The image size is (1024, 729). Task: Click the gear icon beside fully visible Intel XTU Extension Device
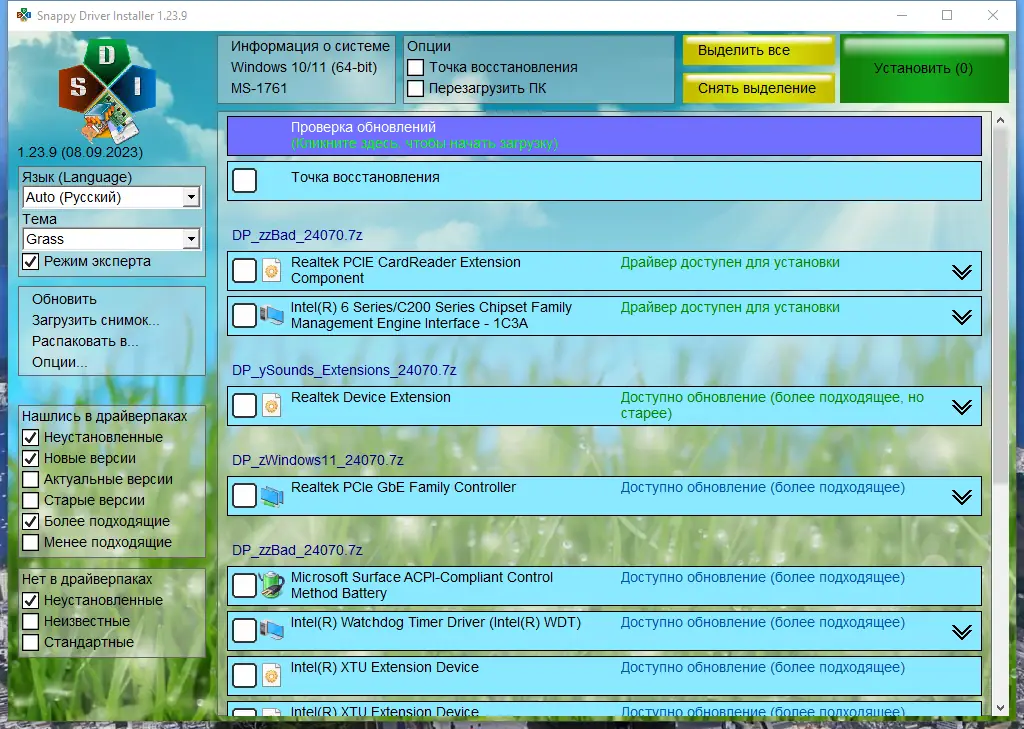point(272,675)
